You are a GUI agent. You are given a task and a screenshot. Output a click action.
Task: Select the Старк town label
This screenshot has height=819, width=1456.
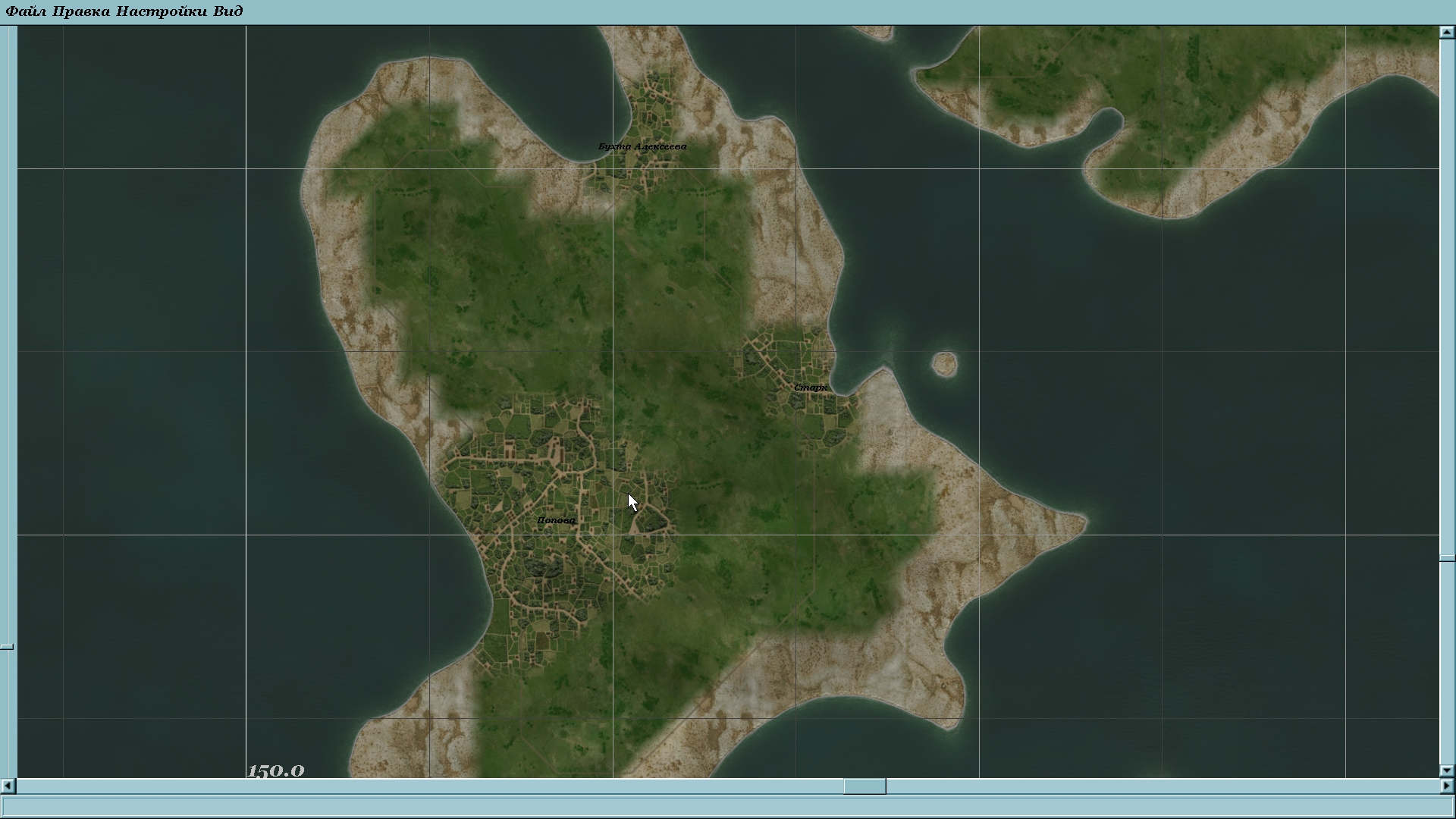pos(811,388)
